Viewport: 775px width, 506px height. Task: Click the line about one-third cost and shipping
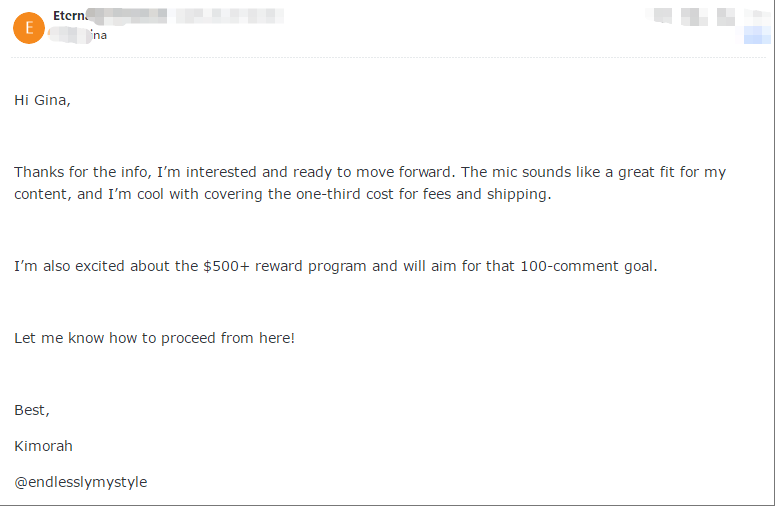click(283, 194)
